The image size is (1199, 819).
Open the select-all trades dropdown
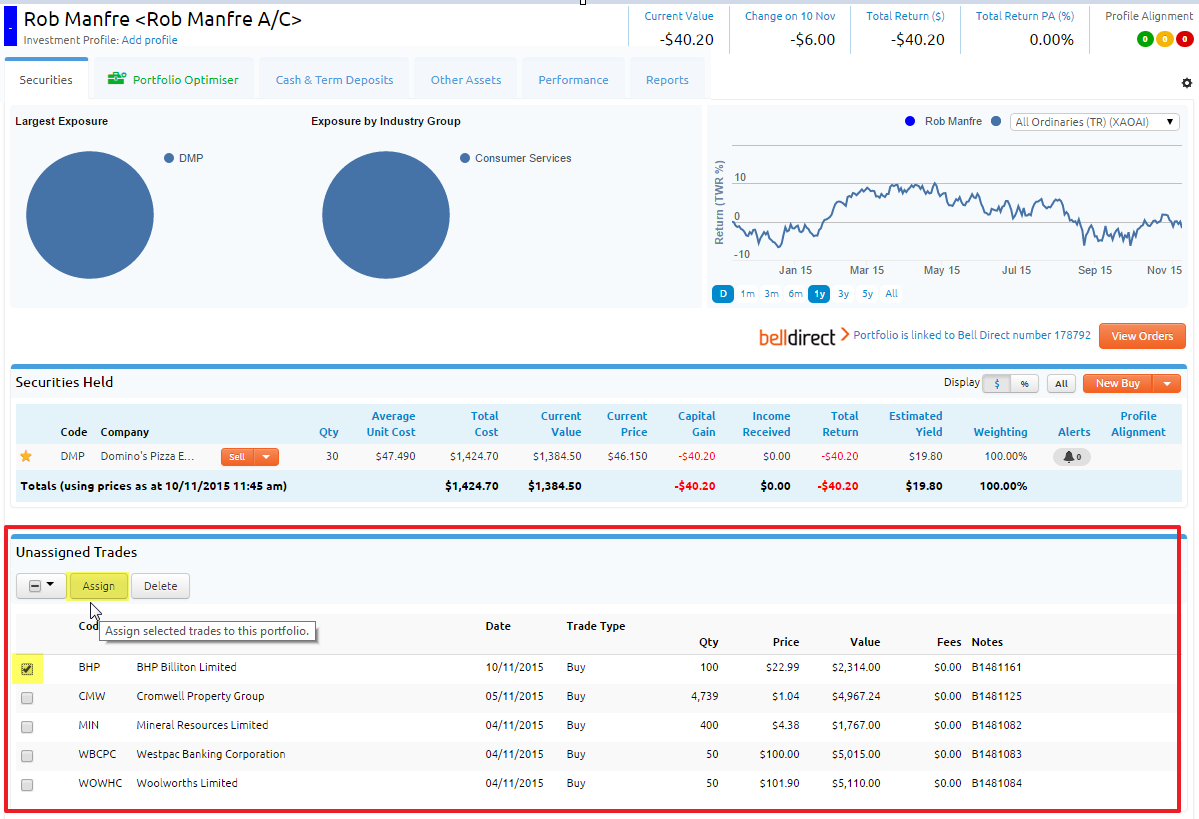click(x=41, y=586)
